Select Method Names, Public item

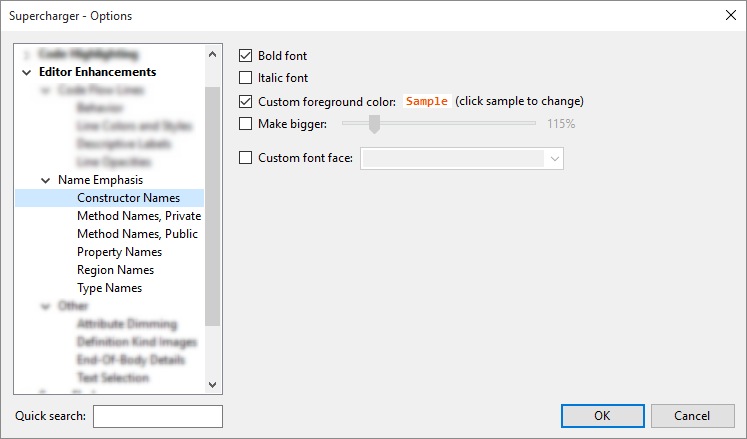[x=137, y=234]
